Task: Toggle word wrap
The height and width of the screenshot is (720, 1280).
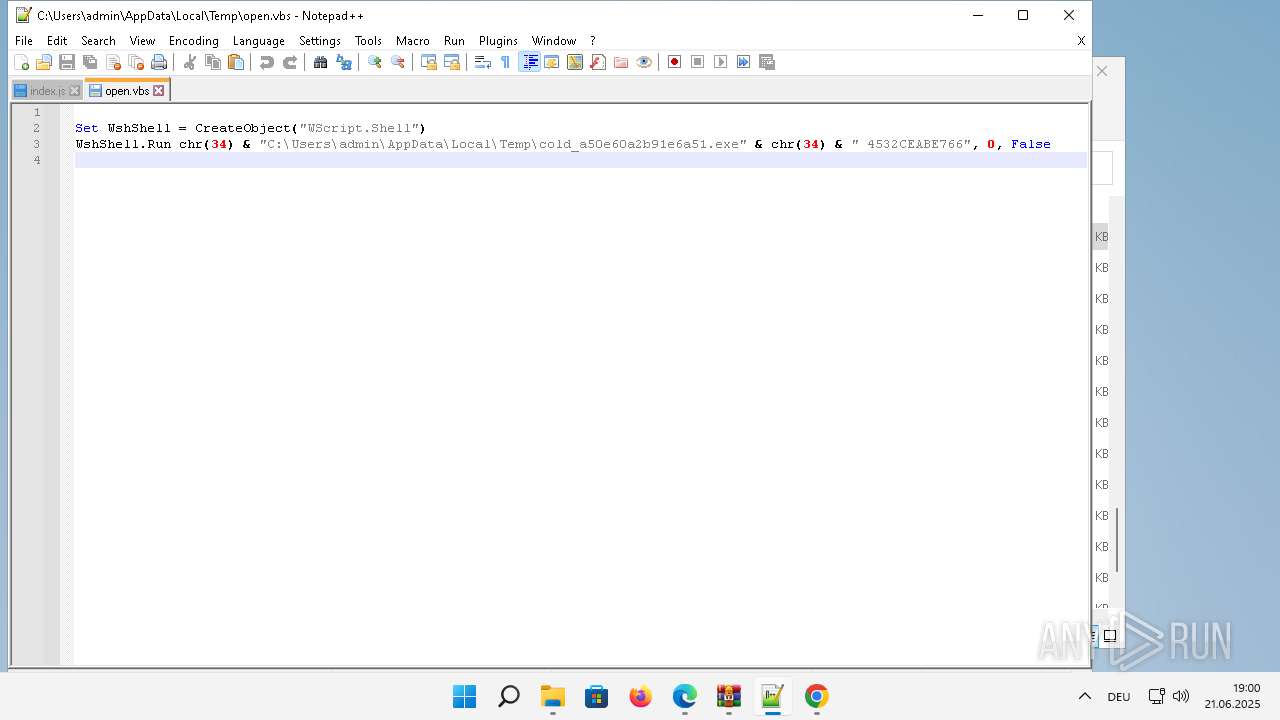Action: point(482,62)
